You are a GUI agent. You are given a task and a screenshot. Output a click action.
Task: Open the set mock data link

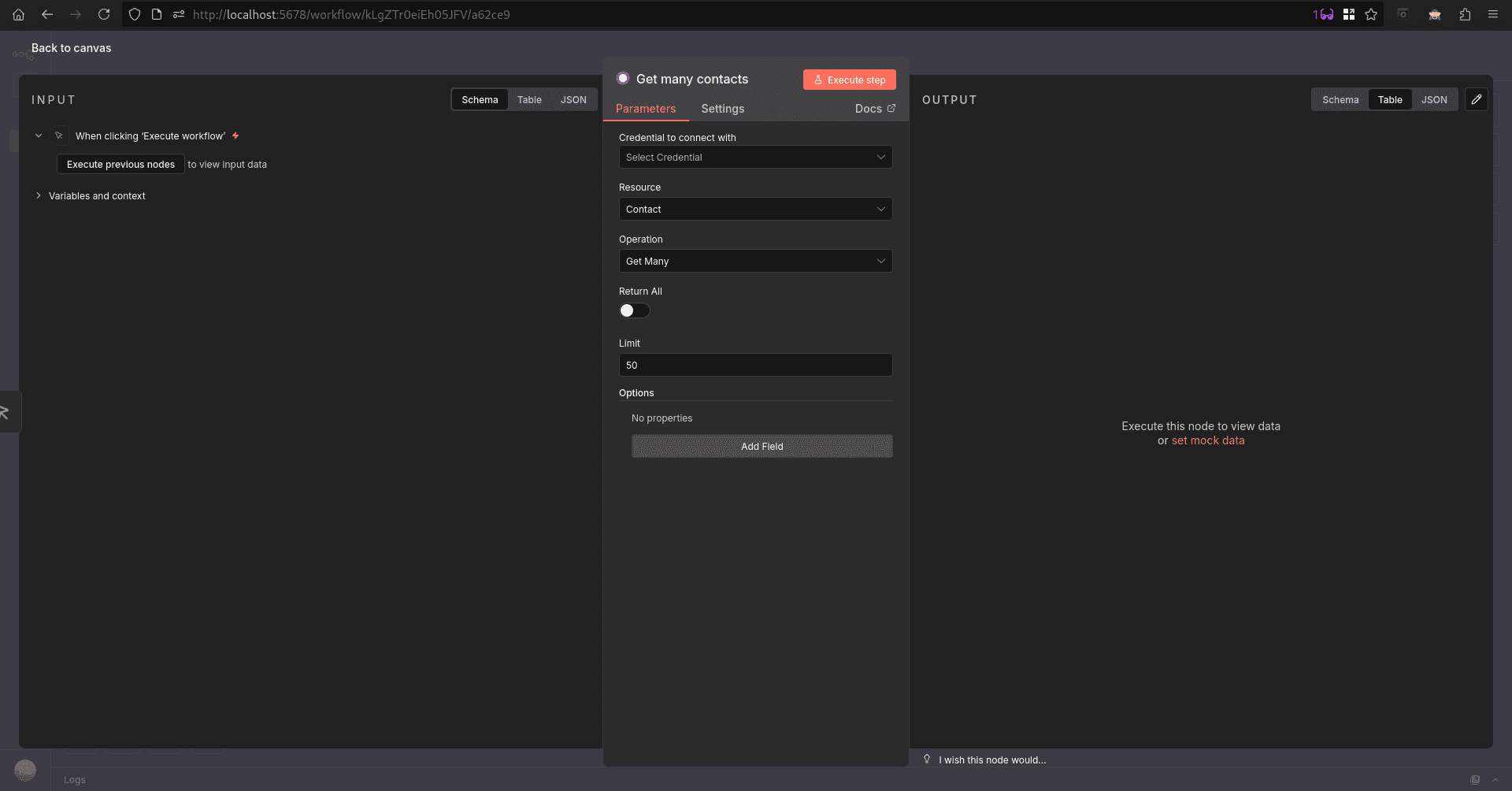1208,440
